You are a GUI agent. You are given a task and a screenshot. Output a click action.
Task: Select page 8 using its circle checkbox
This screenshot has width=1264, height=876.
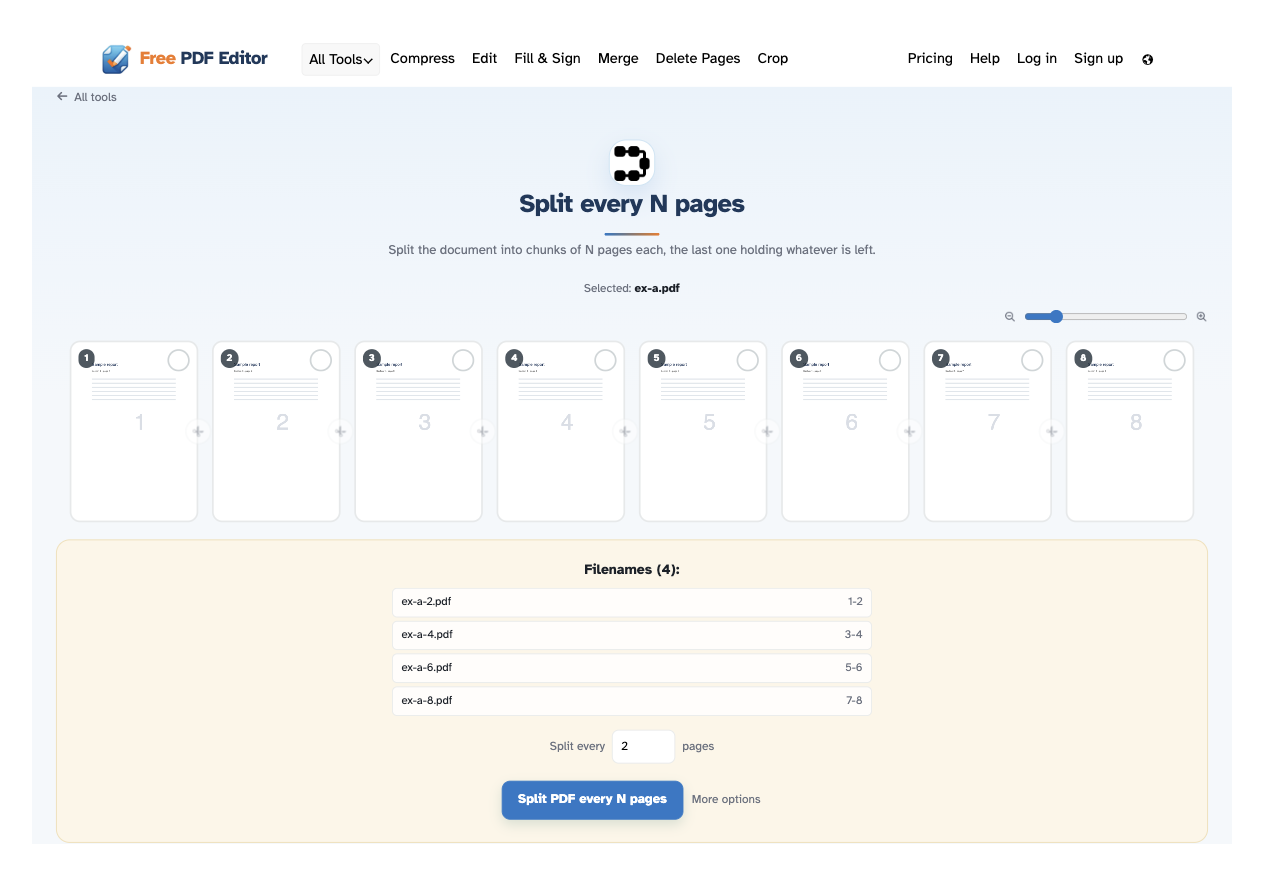tap(1174, 360)
